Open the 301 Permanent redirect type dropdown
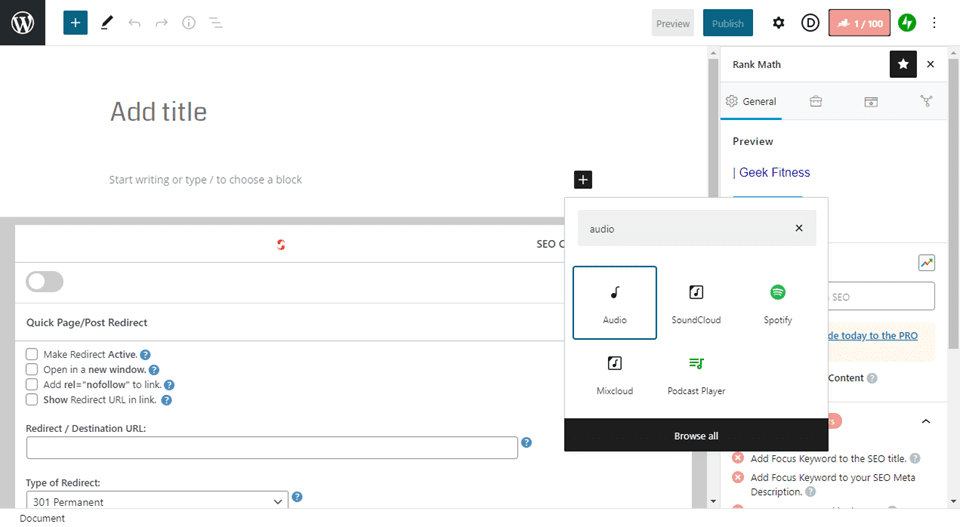Screen dimensions: 960x527 coord(157,501)
